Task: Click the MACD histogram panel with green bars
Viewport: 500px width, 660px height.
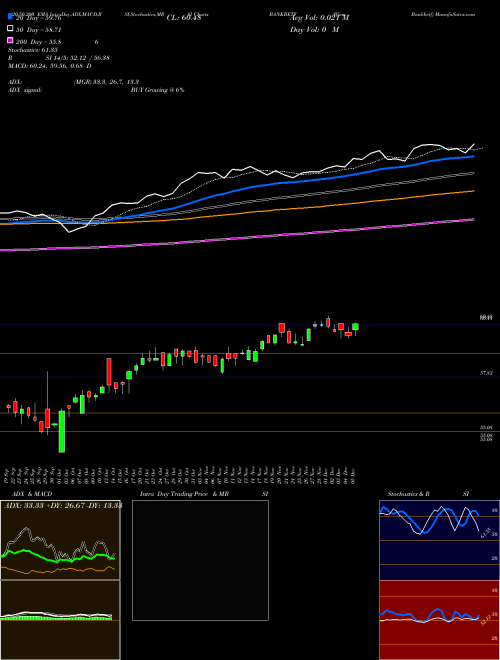Action: (x=60, y=620)
